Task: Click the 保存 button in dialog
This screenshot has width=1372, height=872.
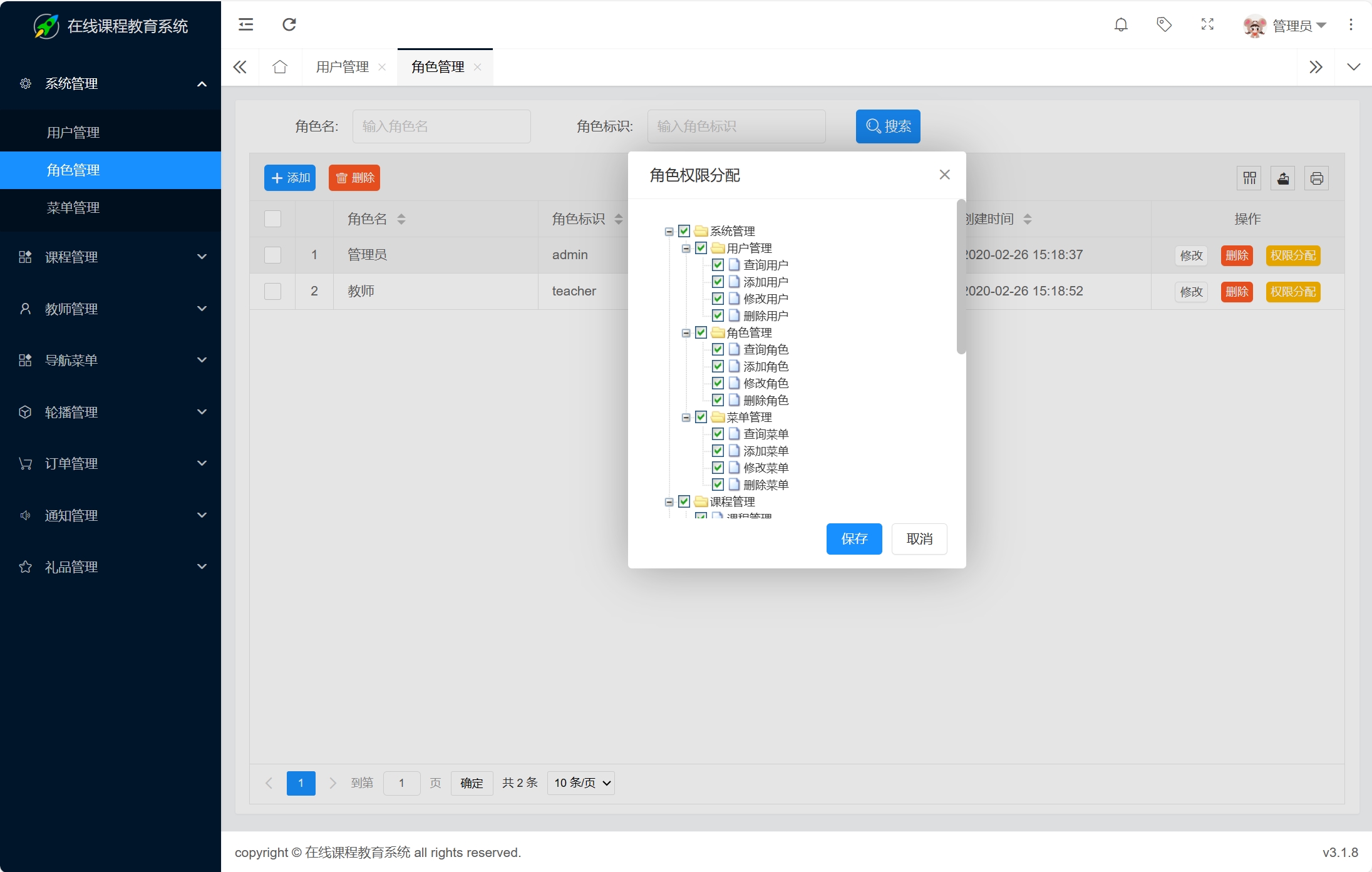Action: pyautogui.click(x=854, y=539)
